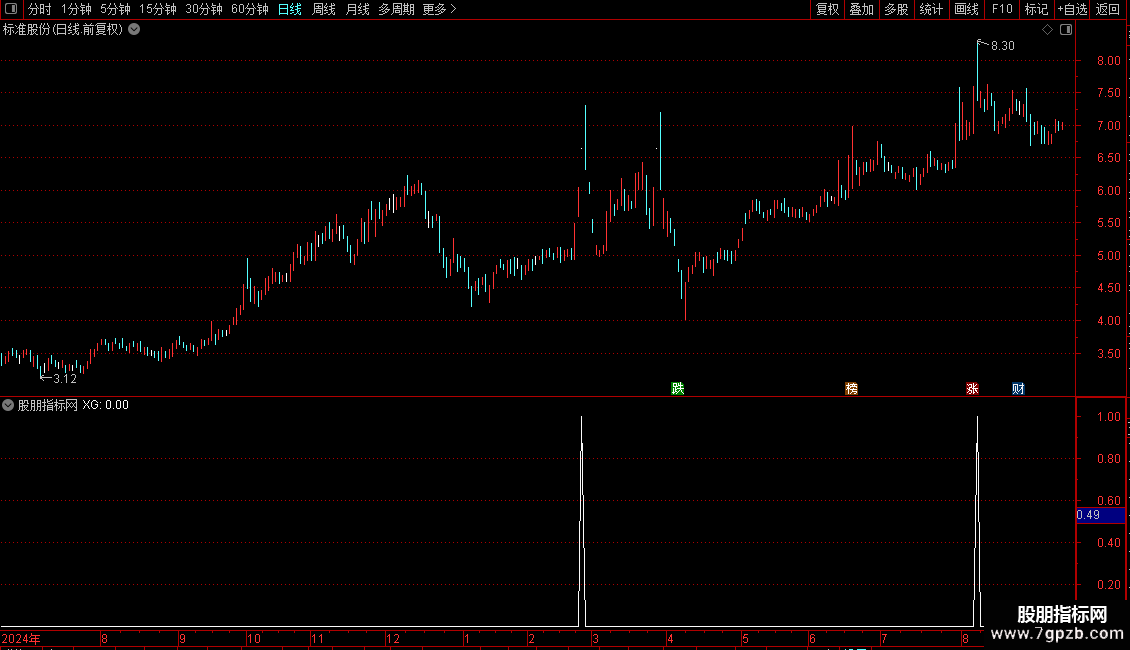
Task: Click the 8.00 price axis label
Action: tap(1108, 61)
